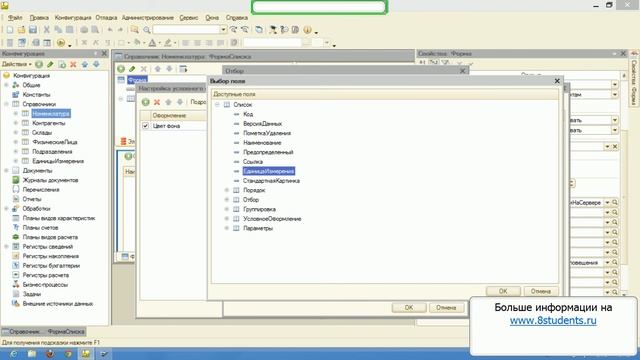This screenshot has height=360, width=640.
Task: Open the search combo box dropdown arrow
Action: (x=223, y=30)
